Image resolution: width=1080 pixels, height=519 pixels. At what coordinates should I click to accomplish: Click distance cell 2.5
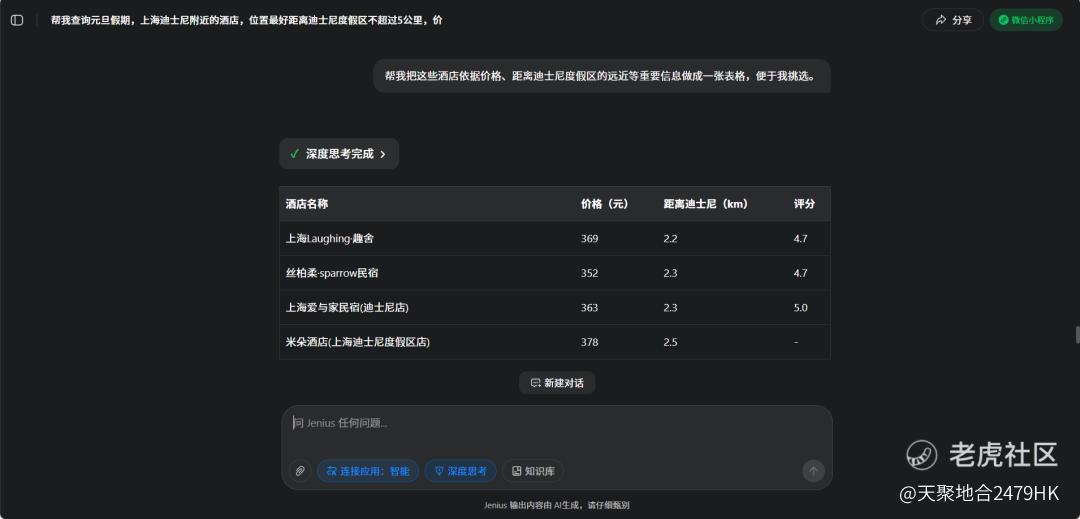(670, 341)
